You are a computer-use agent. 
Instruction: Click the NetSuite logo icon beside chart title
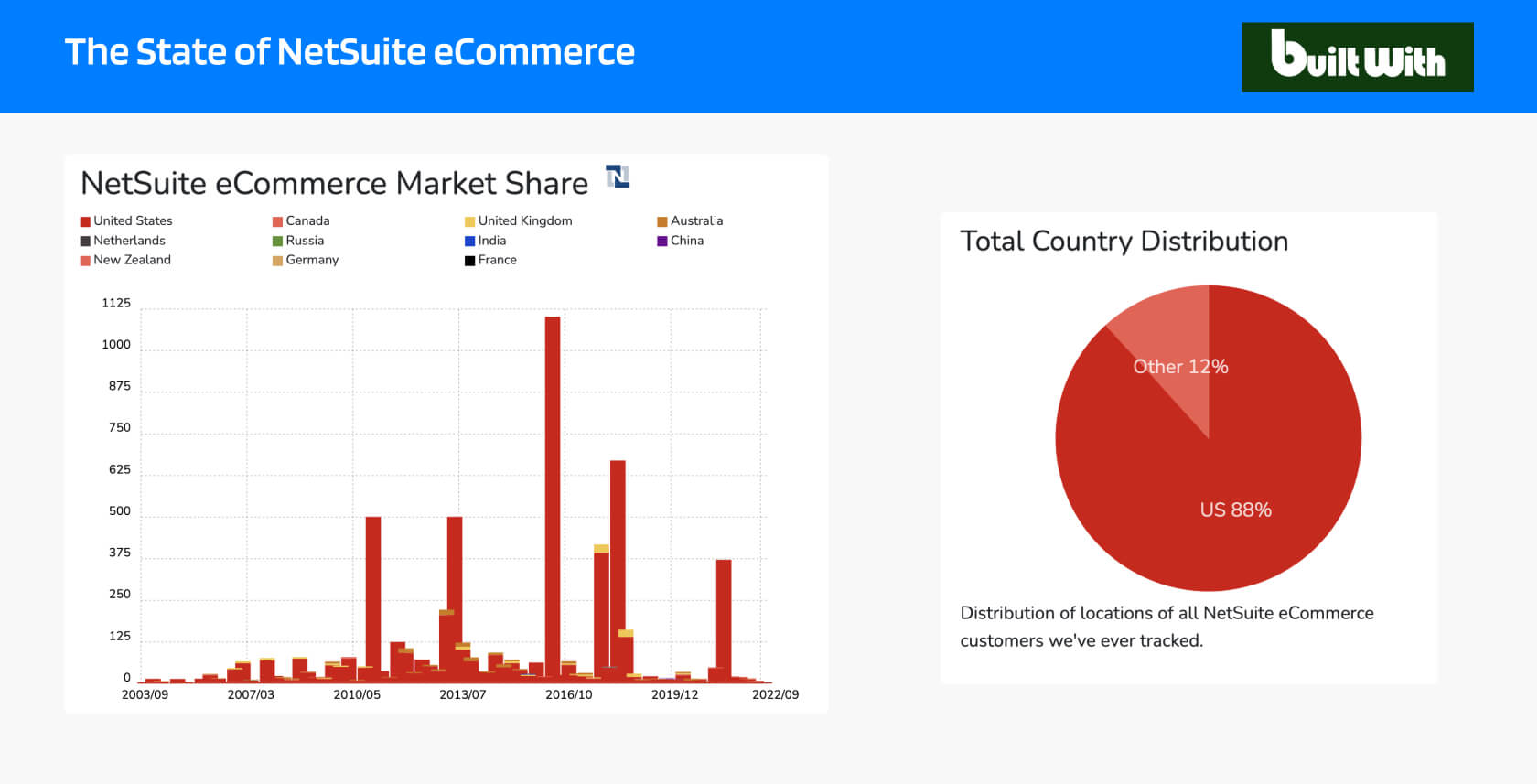coord(618,177)
